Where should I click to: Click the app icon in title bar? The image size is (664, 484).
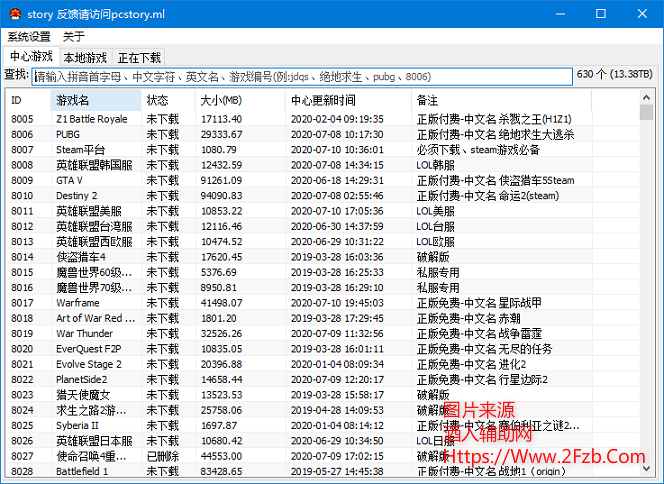[x=15, y=14]
